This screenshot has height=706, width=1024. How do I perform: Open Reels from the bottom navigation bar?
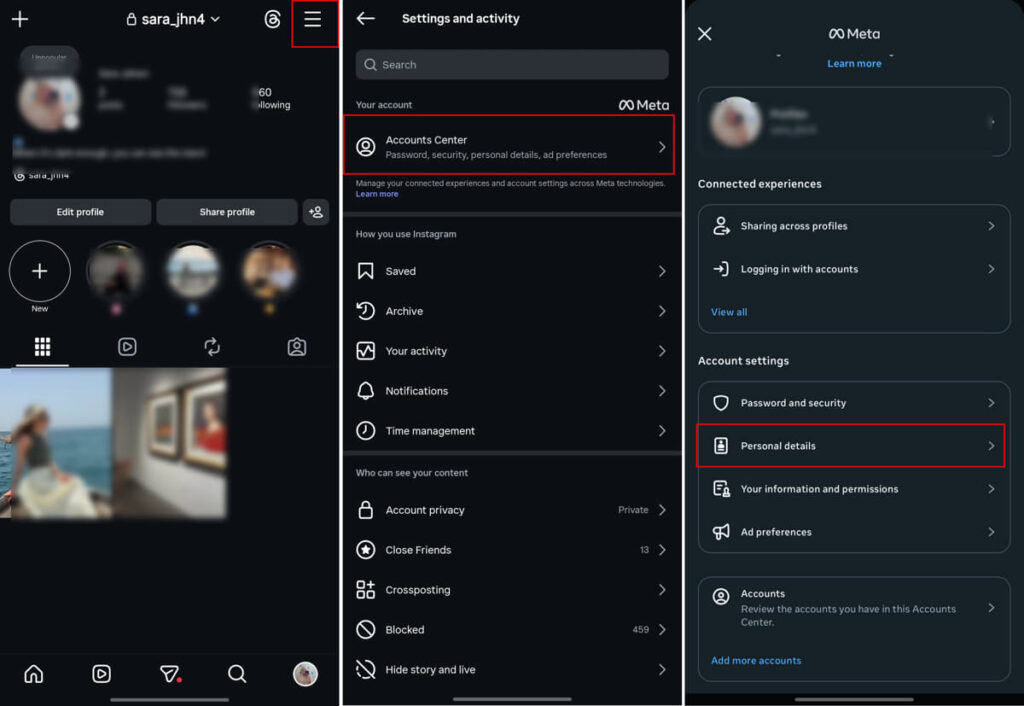click(x=101, y=675)
